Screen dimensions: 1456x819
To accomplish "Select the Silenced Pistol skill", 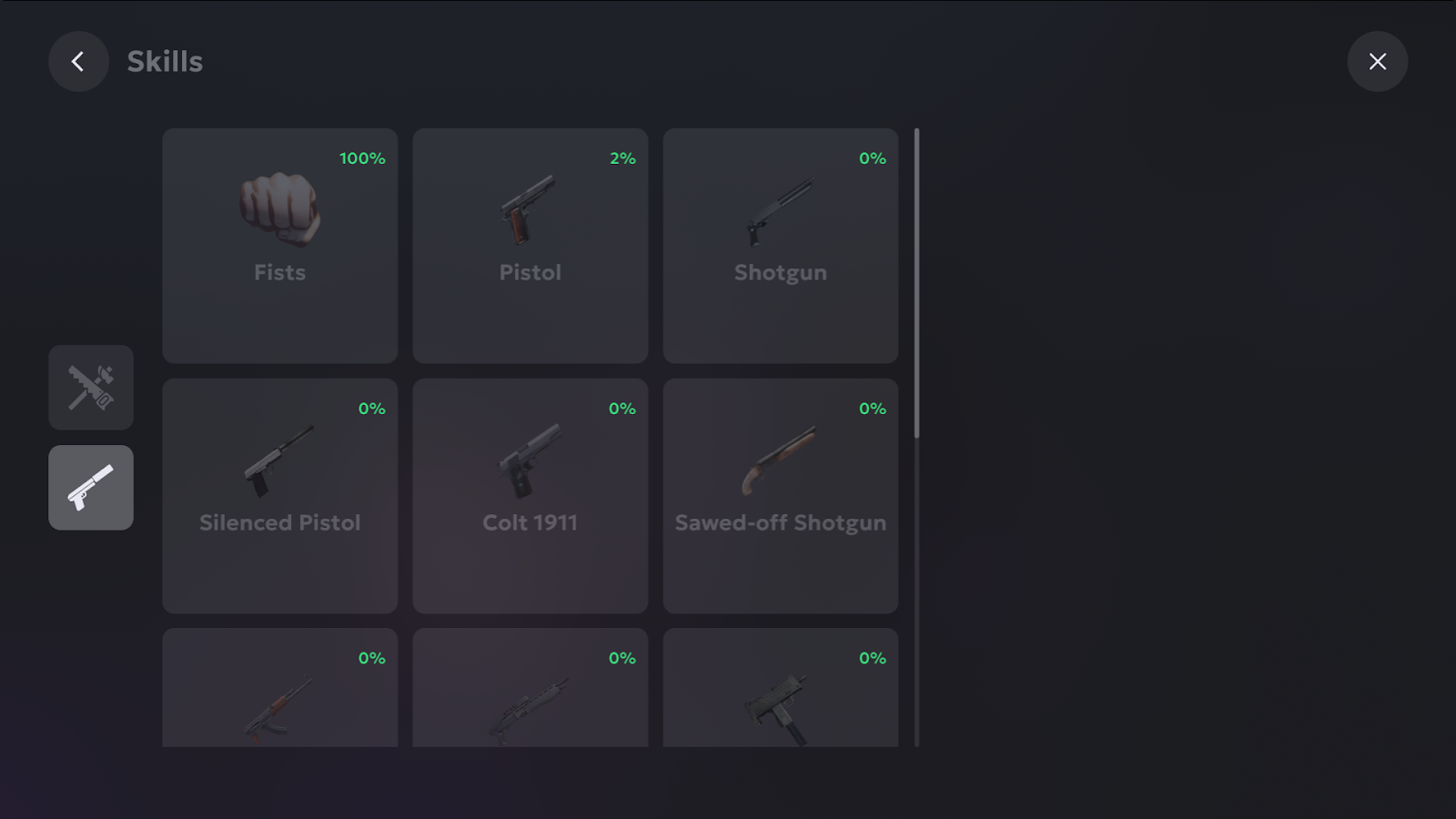I will [280, 496].
